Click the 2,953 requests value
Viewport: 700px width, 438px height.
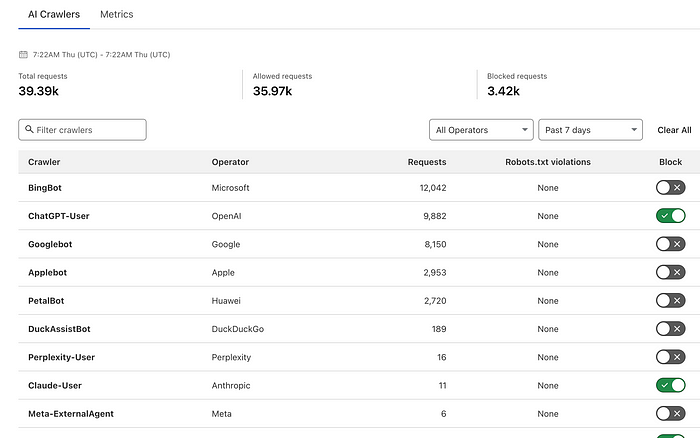(435, 272)
